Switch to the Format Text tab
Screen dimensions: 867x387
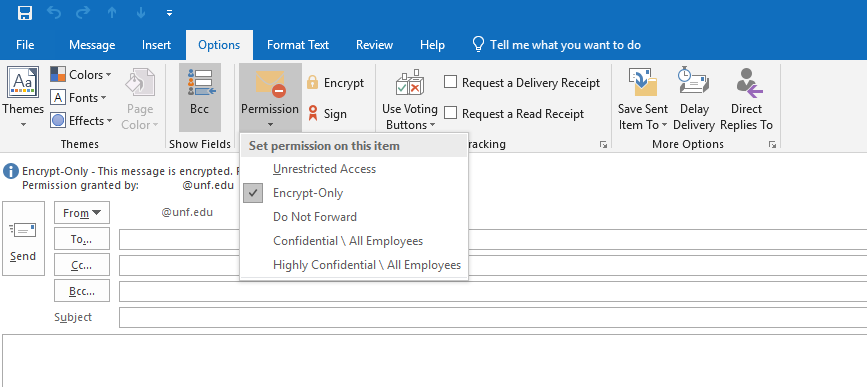pyautogui.click(x=297, y=45)
